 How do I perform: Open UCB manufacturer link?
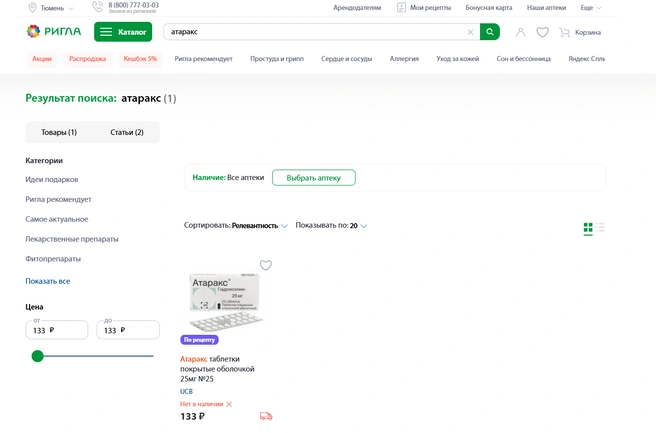click(x=186, y=391)
